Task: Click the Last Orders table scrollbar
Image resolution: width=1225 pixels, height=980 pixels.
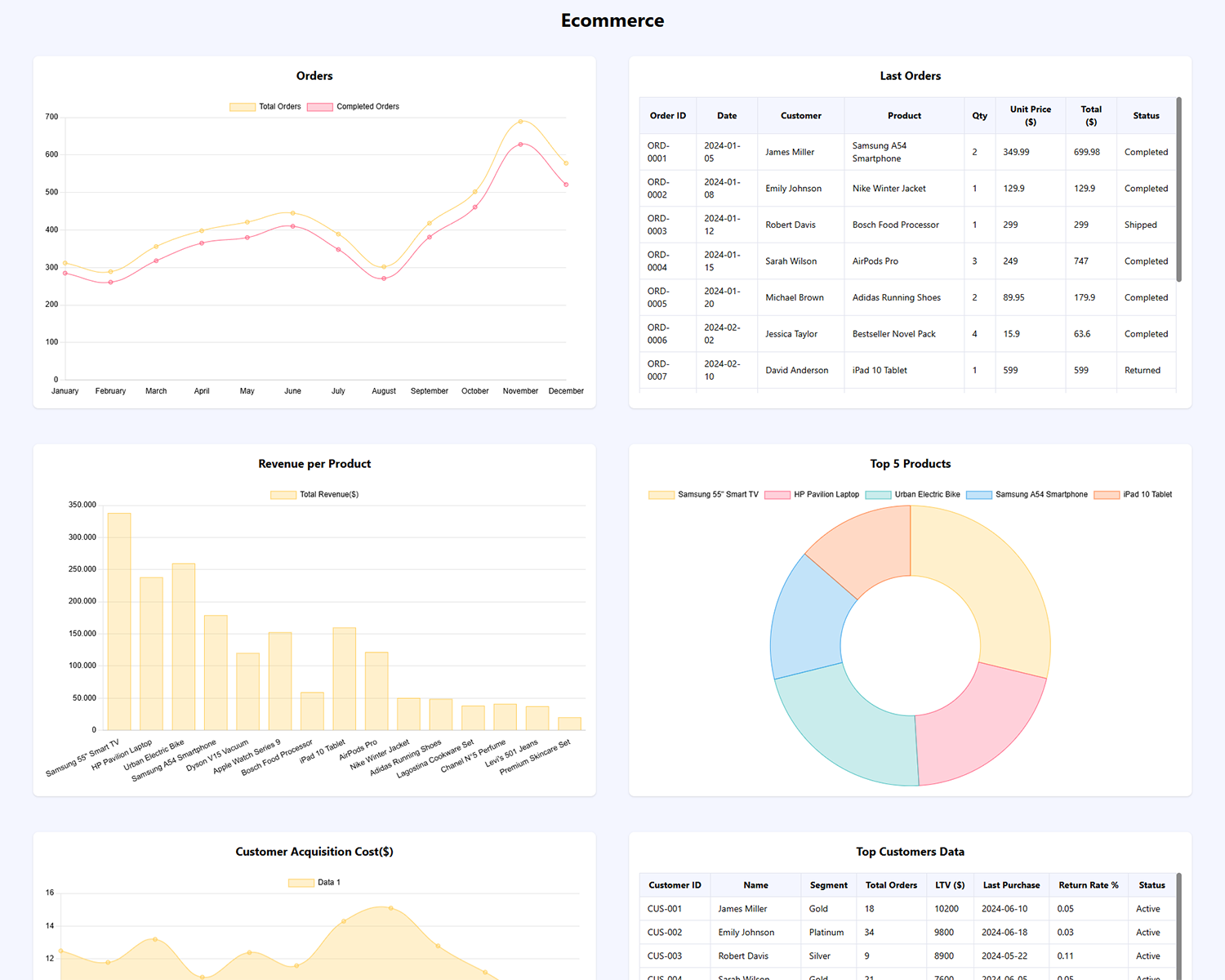Action: point(1178,189)
